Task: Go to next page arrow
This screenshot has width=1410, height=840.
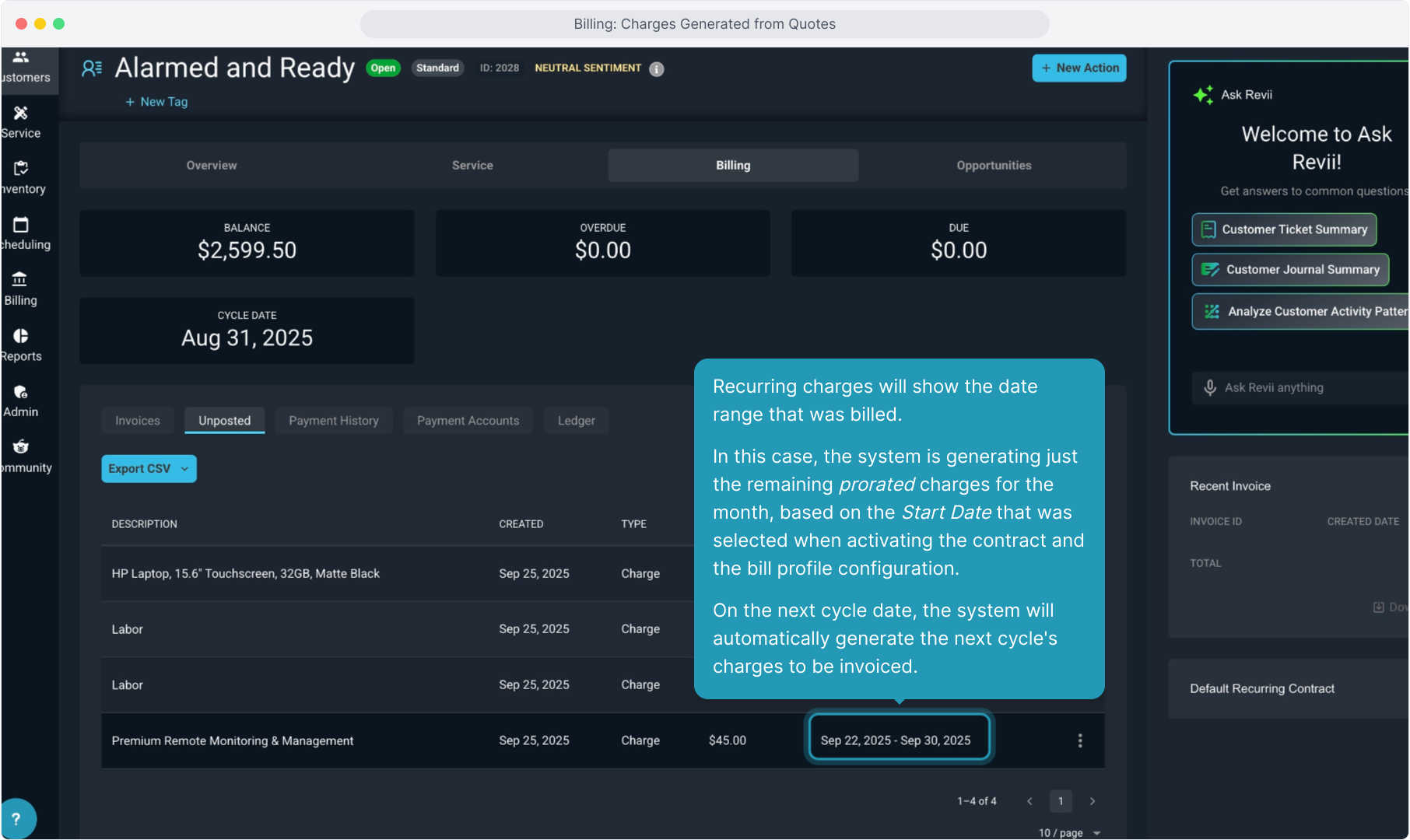Action: pyautogui.click(x=1093, y=801)
